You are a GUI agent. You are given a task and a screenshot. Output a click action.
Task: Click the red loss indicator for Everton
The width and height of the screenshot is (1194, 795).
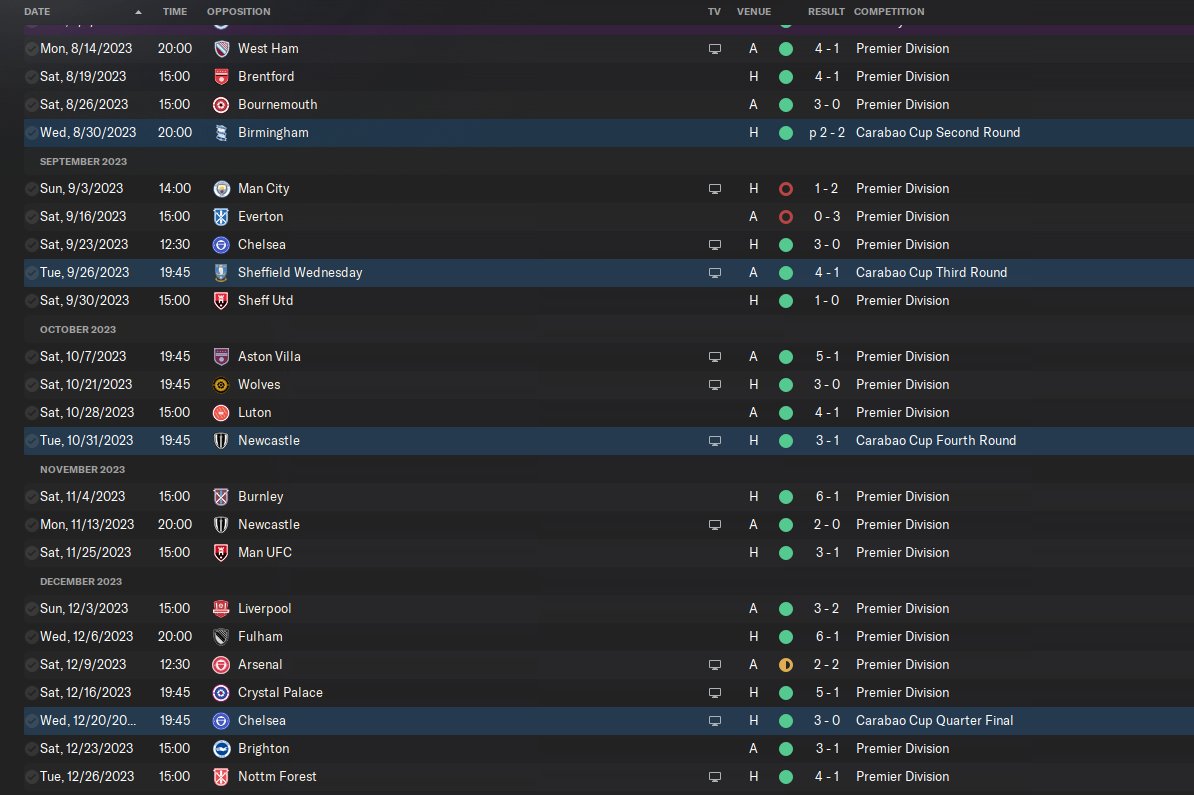[786, 217]
